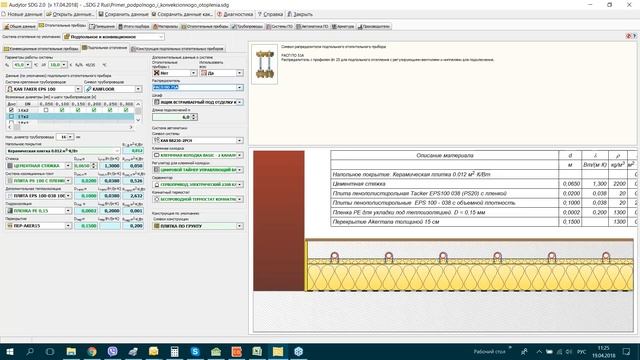
Task: Expand the Распределитель highlighted combo box
Action: click(240, 87)
